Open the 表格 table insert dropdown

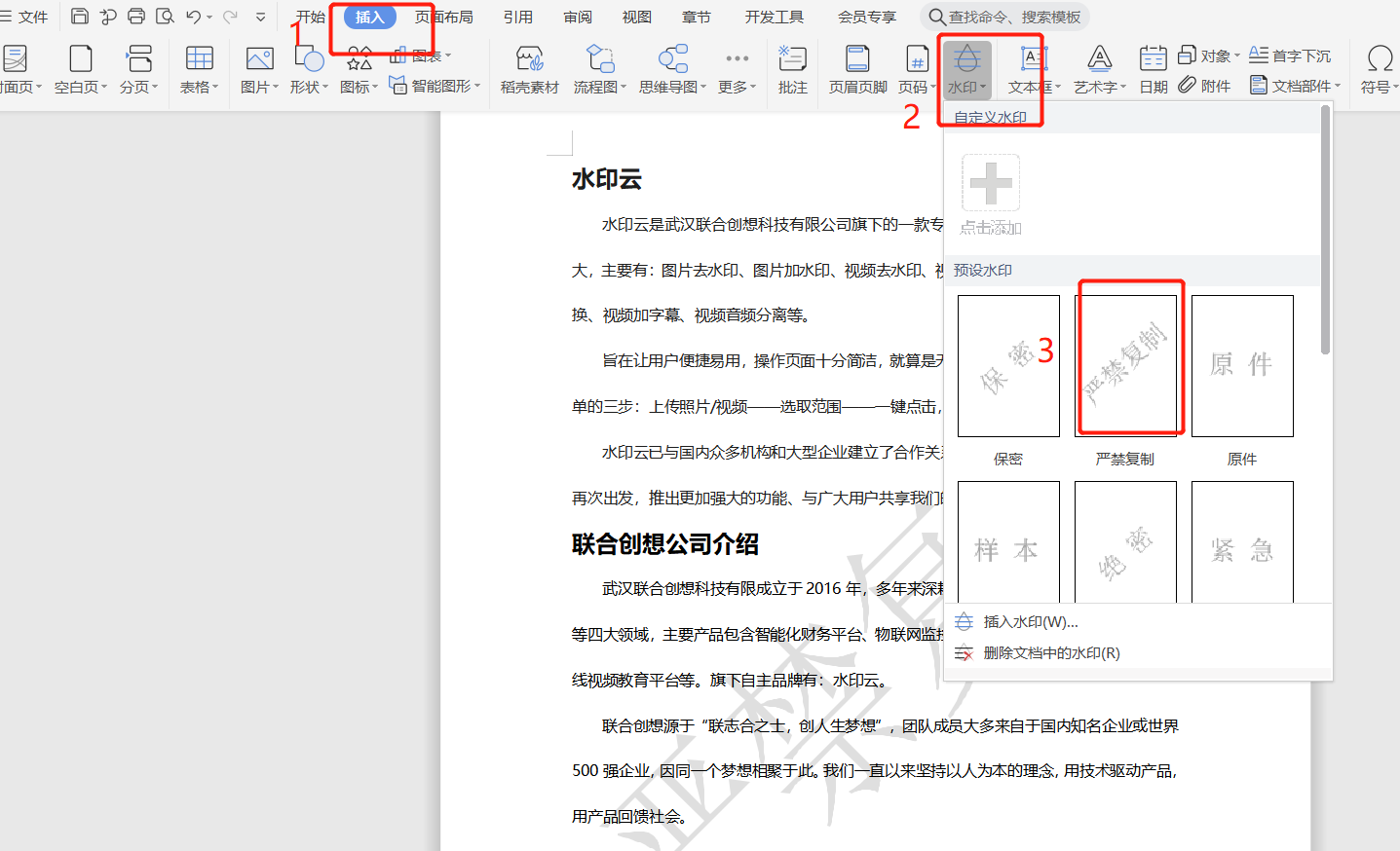click(200, 69)
